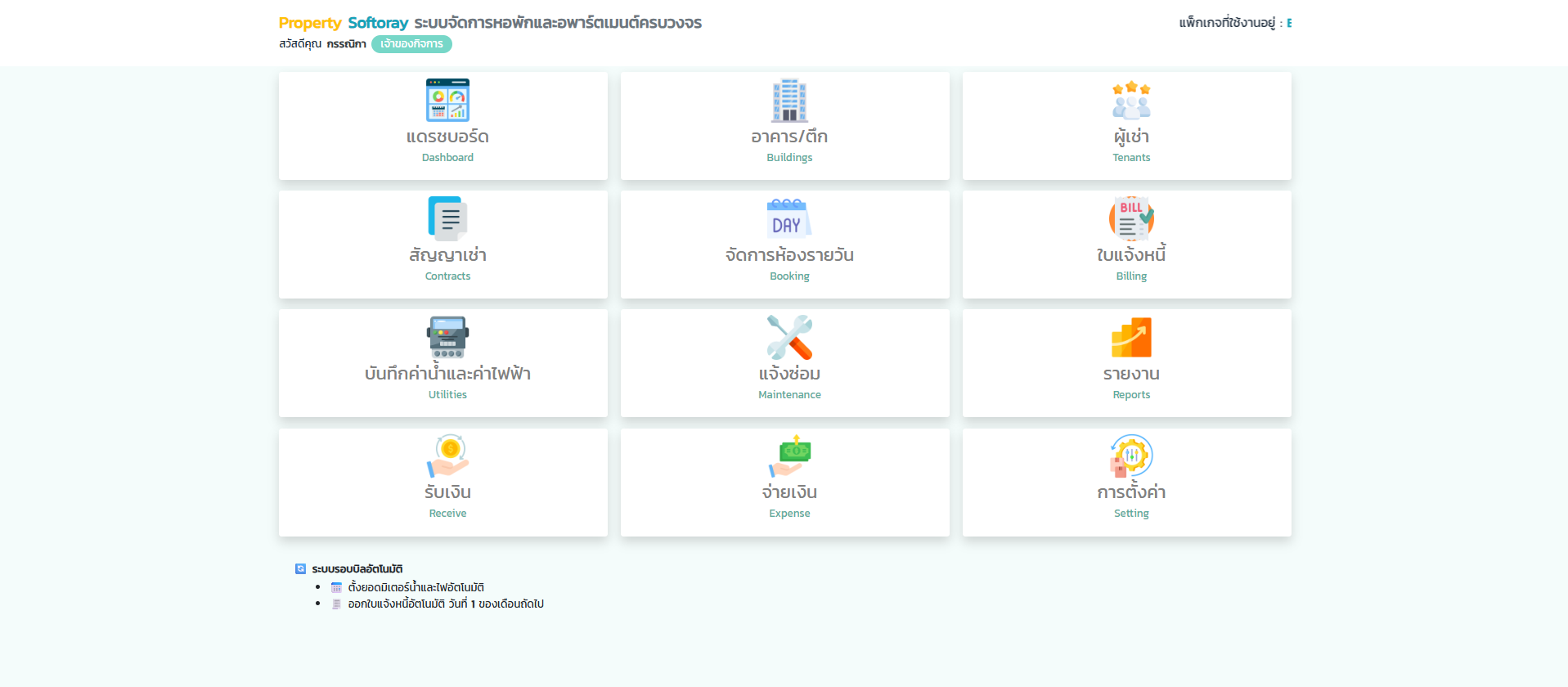1568x687 pixels.
Task: Open the Dashboard text link
Action: coord(447,157)
